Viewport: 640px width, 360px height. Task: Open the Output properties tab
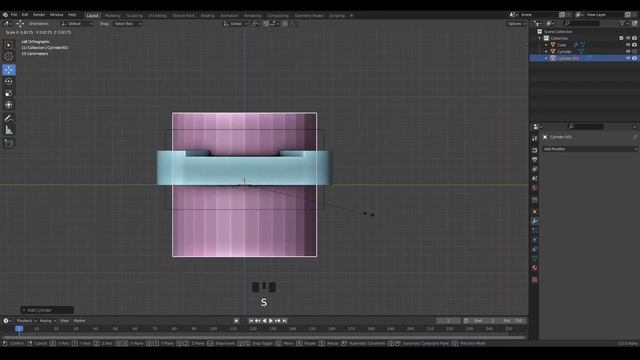click(x=534, y=159)
